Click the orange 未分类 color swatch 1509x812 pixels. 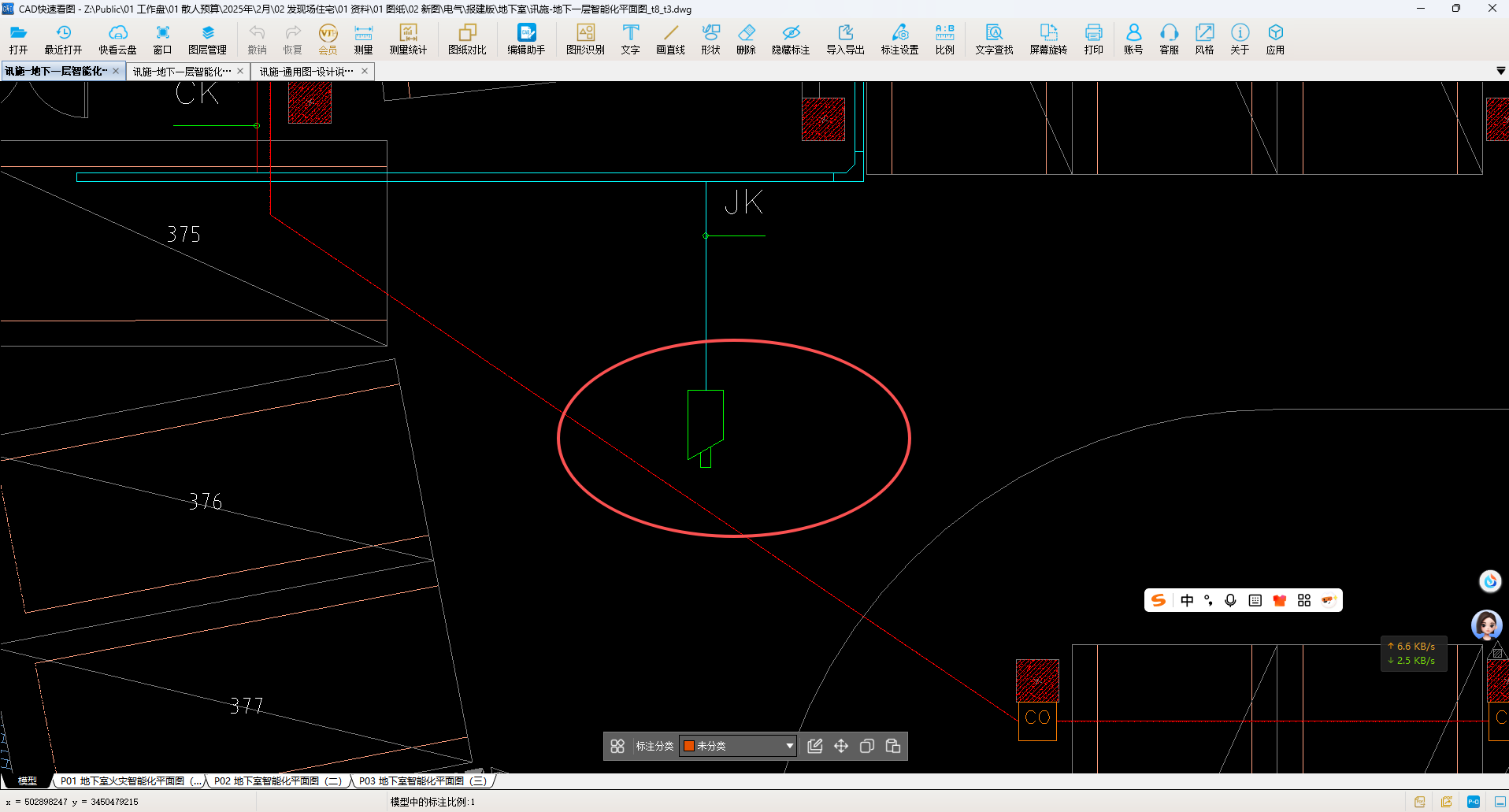(x=689, y=746)
